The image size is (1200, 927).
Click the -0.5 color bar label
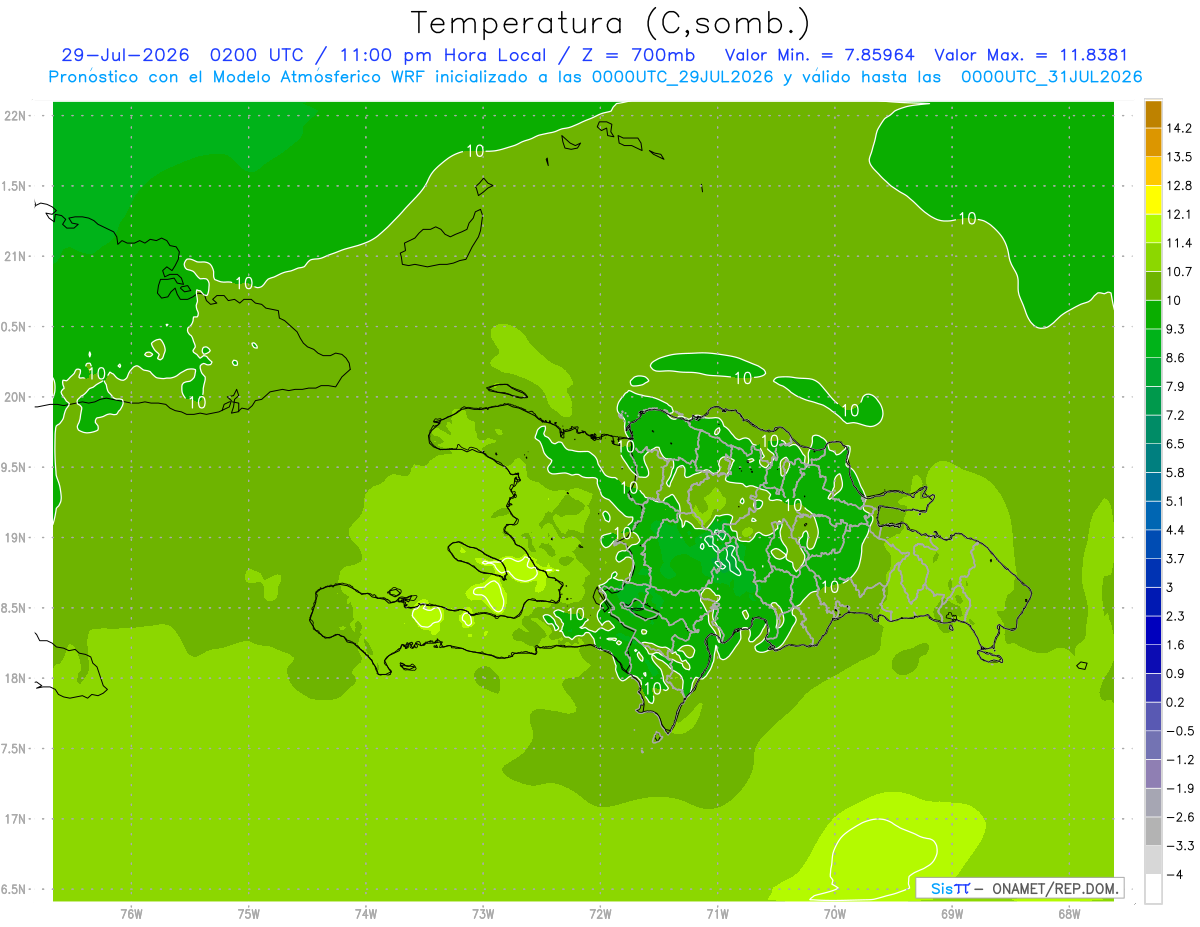[x=1179, y=731]
